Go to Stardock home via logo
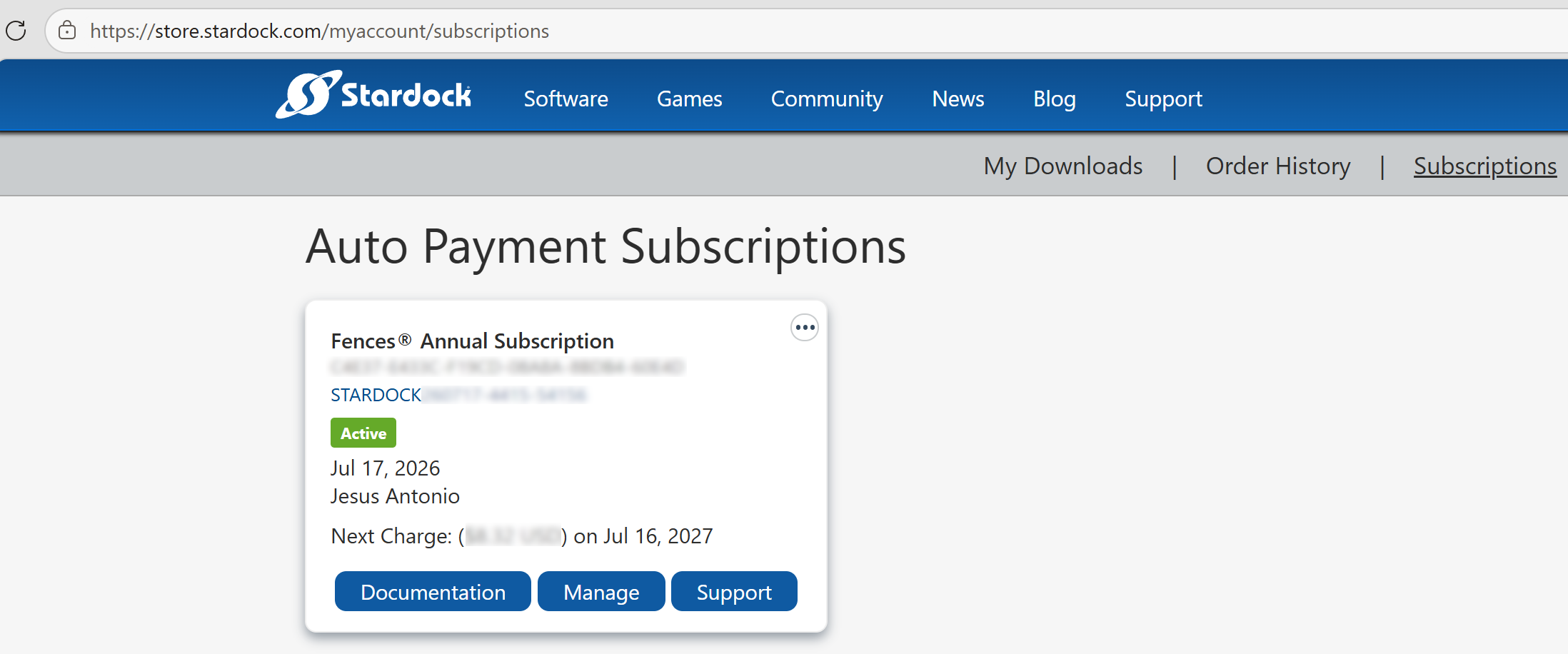Screen dimensions: 1568x654 [x=373, y=95]
